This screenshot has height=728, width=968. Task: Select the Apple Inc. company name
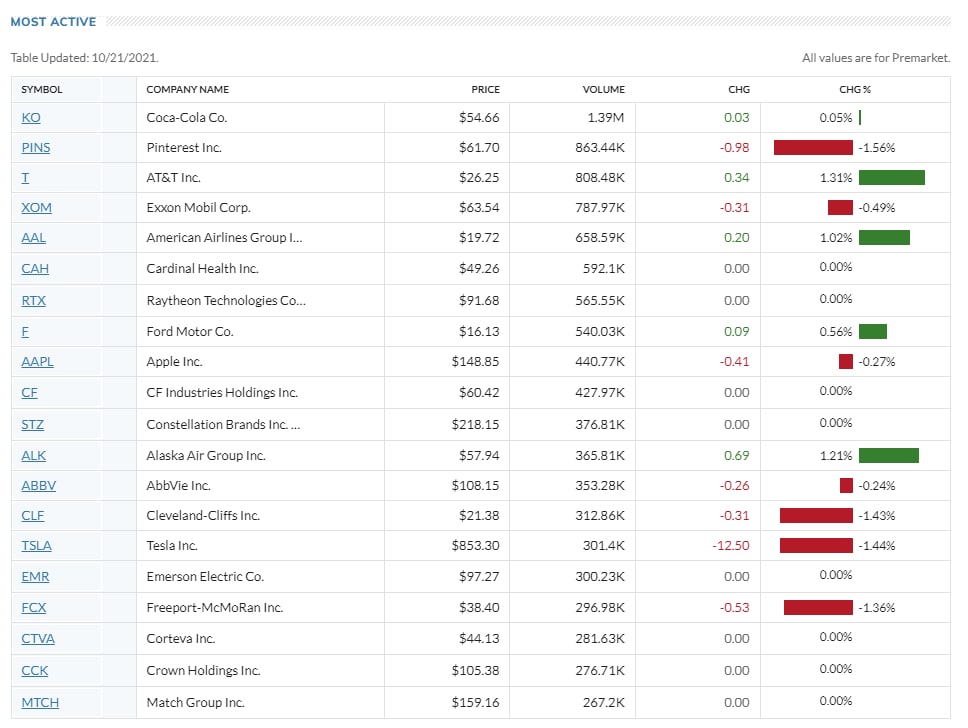pyautogui.click(x=175, y=361)
